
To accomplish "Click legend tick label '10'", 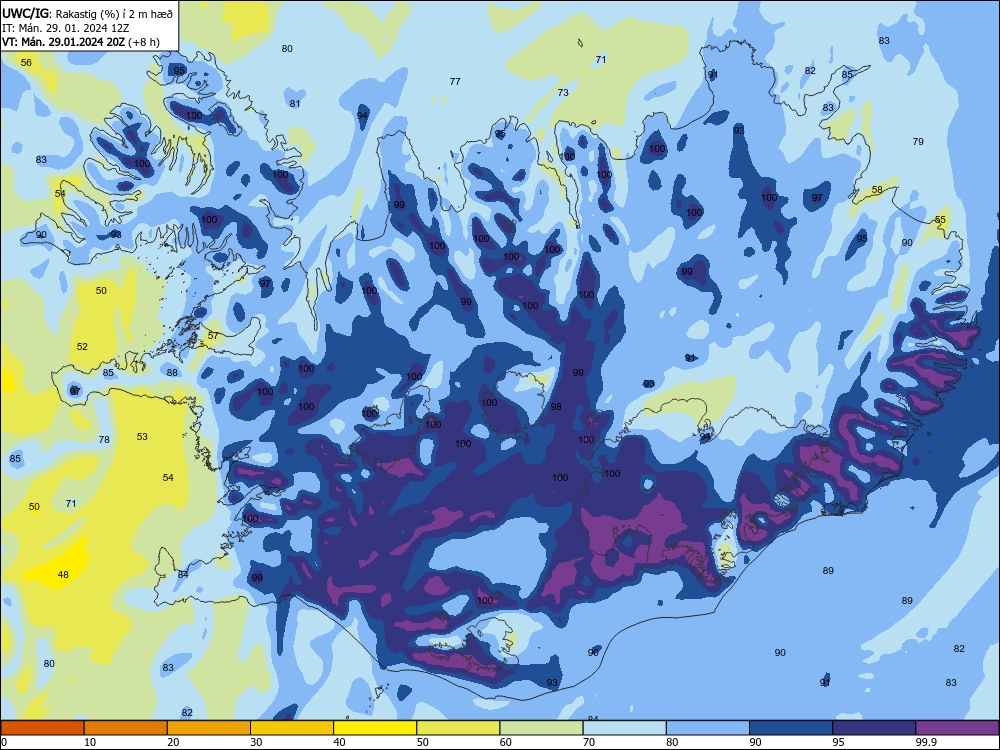I will [90, 742].
